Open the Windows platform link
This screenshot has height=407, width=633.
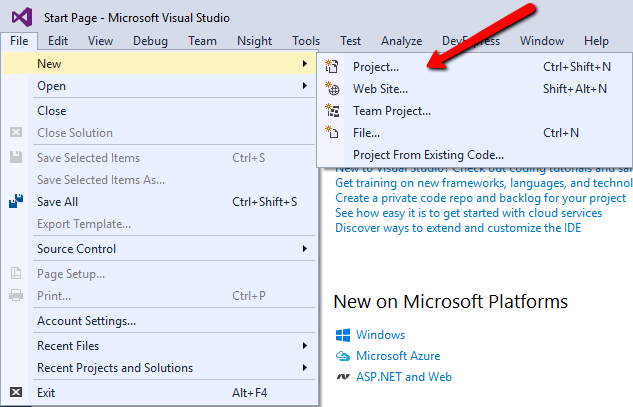[380, 335]
